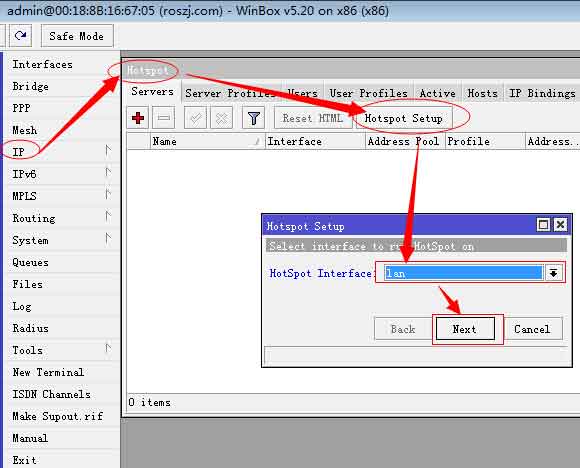Screen dimensions: 580x468
Task: Maximize the Hotspot Setup dialog
Action: pos(543,225)
